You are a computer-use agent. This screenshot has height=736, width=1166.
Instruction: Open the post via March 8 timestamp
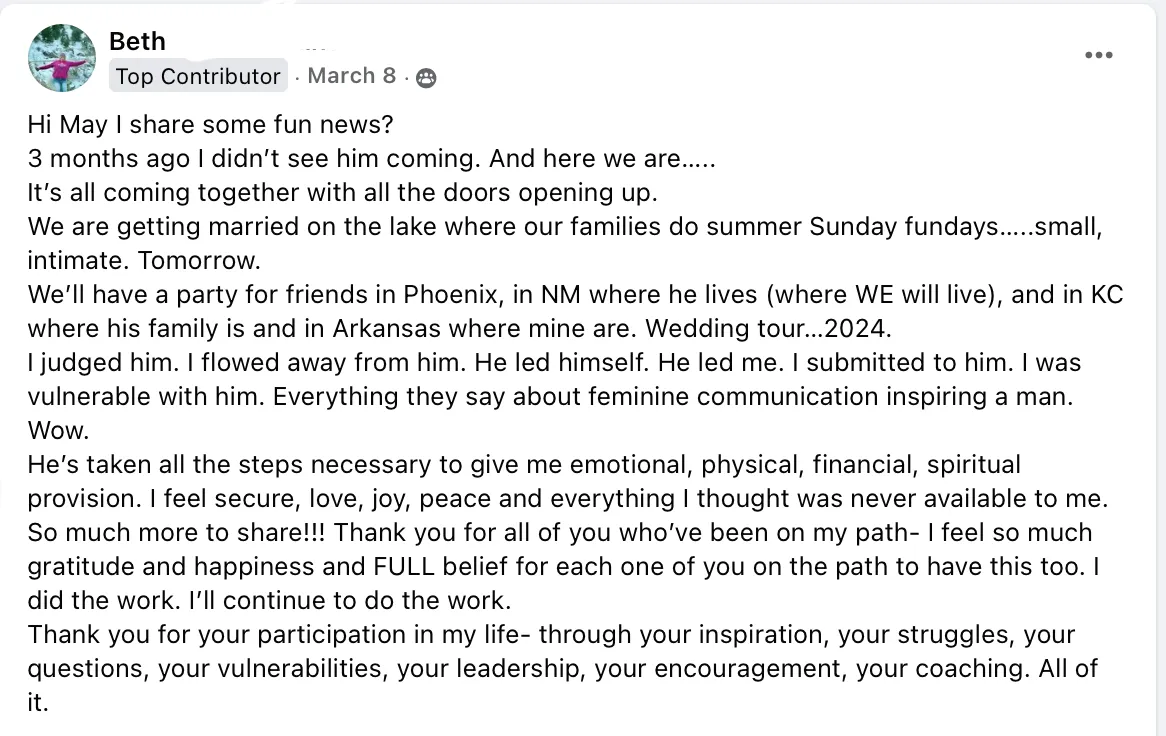pyautogui.click(x=352, y=76)
